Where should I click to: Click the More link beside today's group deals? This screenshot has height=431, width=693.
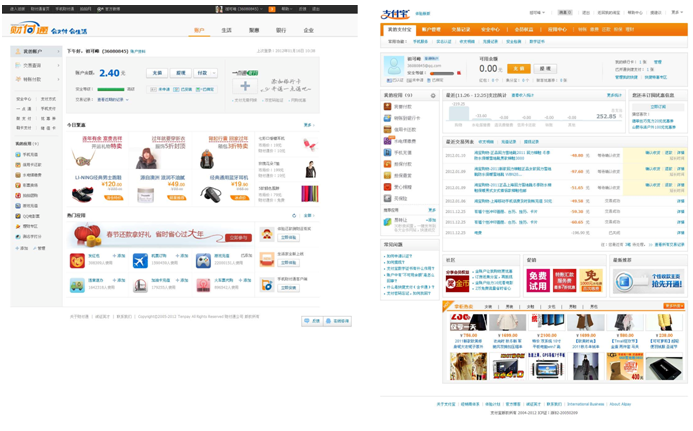click(x=308, y=125)
